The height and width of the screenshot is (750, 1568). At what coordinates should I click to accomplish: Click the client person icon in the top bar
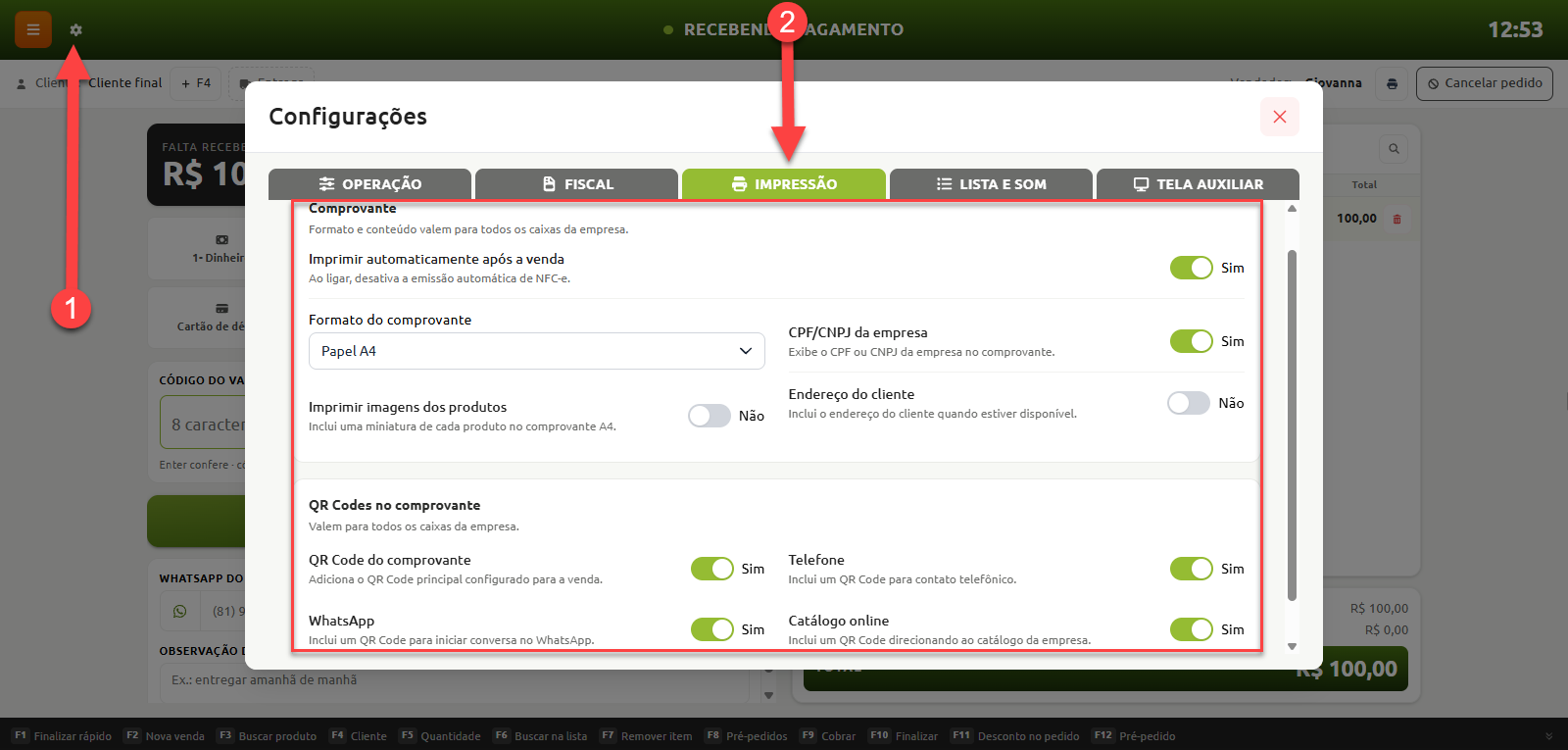coord(21,83)
